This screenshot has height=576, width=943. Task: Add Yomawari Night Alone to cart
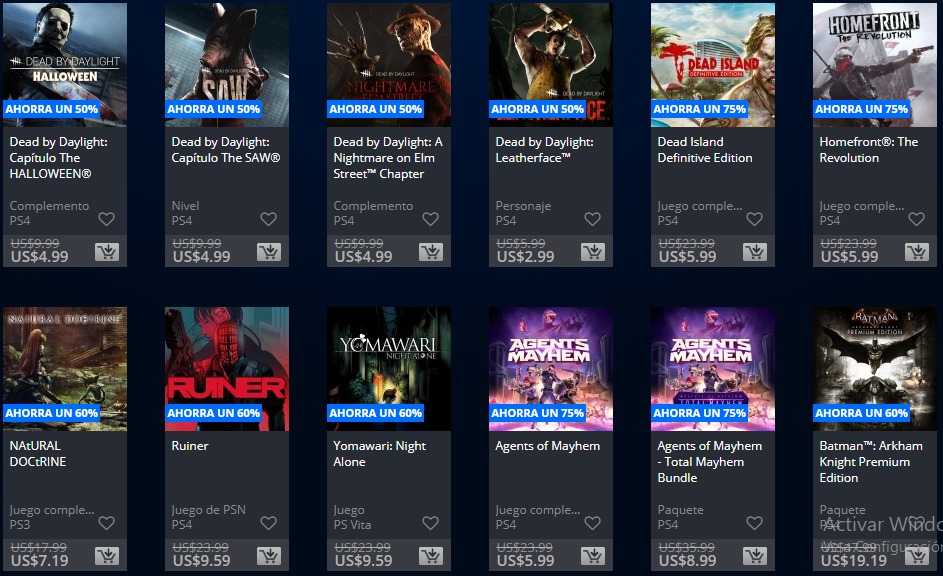pyautogui.click(x=431, y=556)
